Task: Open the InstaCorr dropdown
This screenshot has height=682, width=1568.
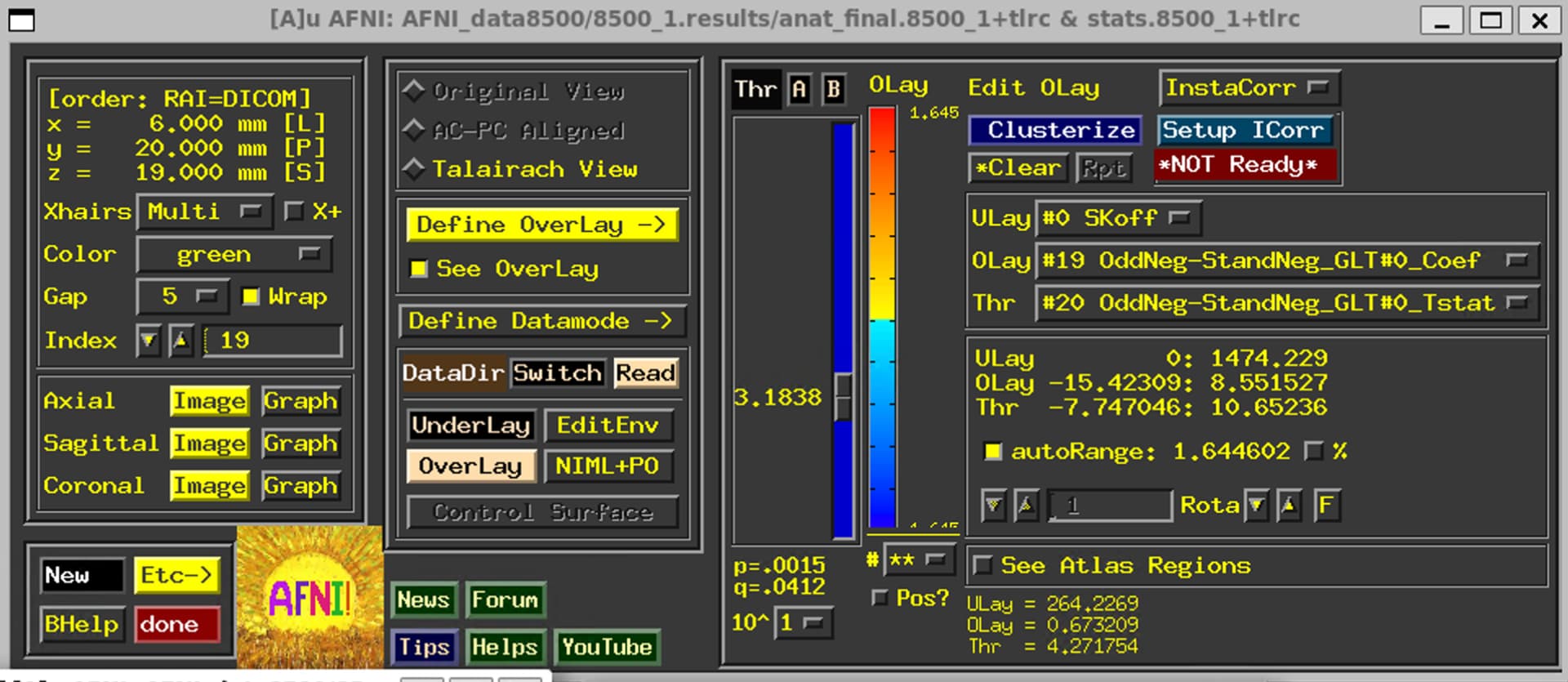Action: coord(1249,88)
